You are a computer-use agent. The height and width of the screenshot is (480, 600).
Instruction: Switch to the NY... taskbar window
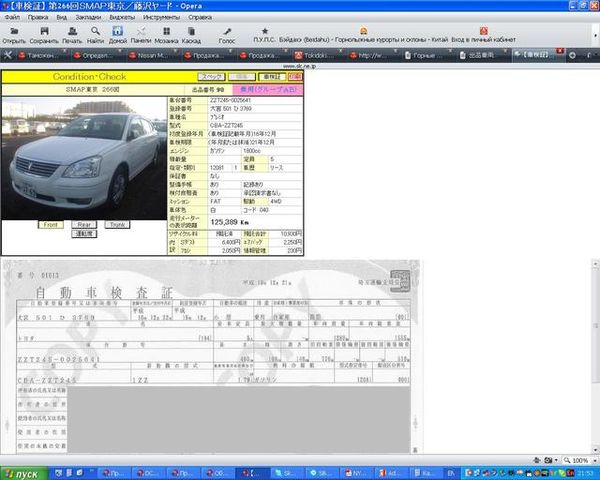[x=356, y=473]
